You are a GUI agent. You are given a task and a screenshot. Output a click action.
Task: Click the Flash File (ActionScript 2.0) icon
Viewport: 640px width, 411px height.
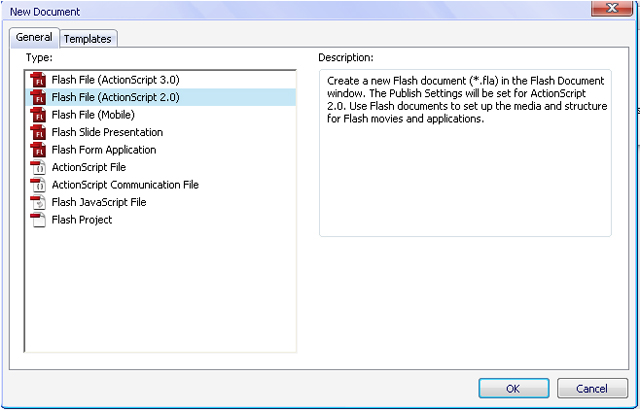(38, 98)
